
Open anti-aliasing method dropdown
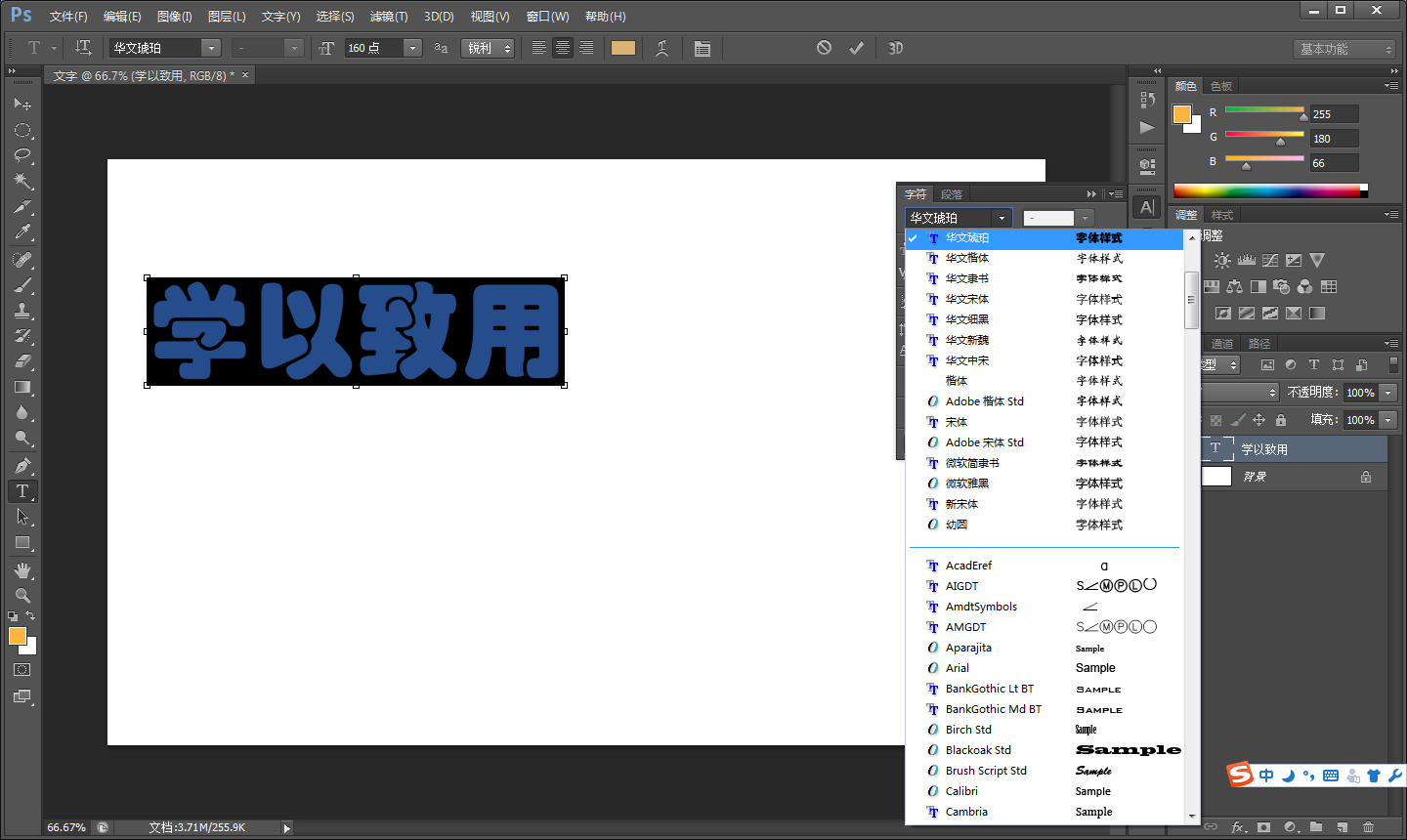click(489, 48)
